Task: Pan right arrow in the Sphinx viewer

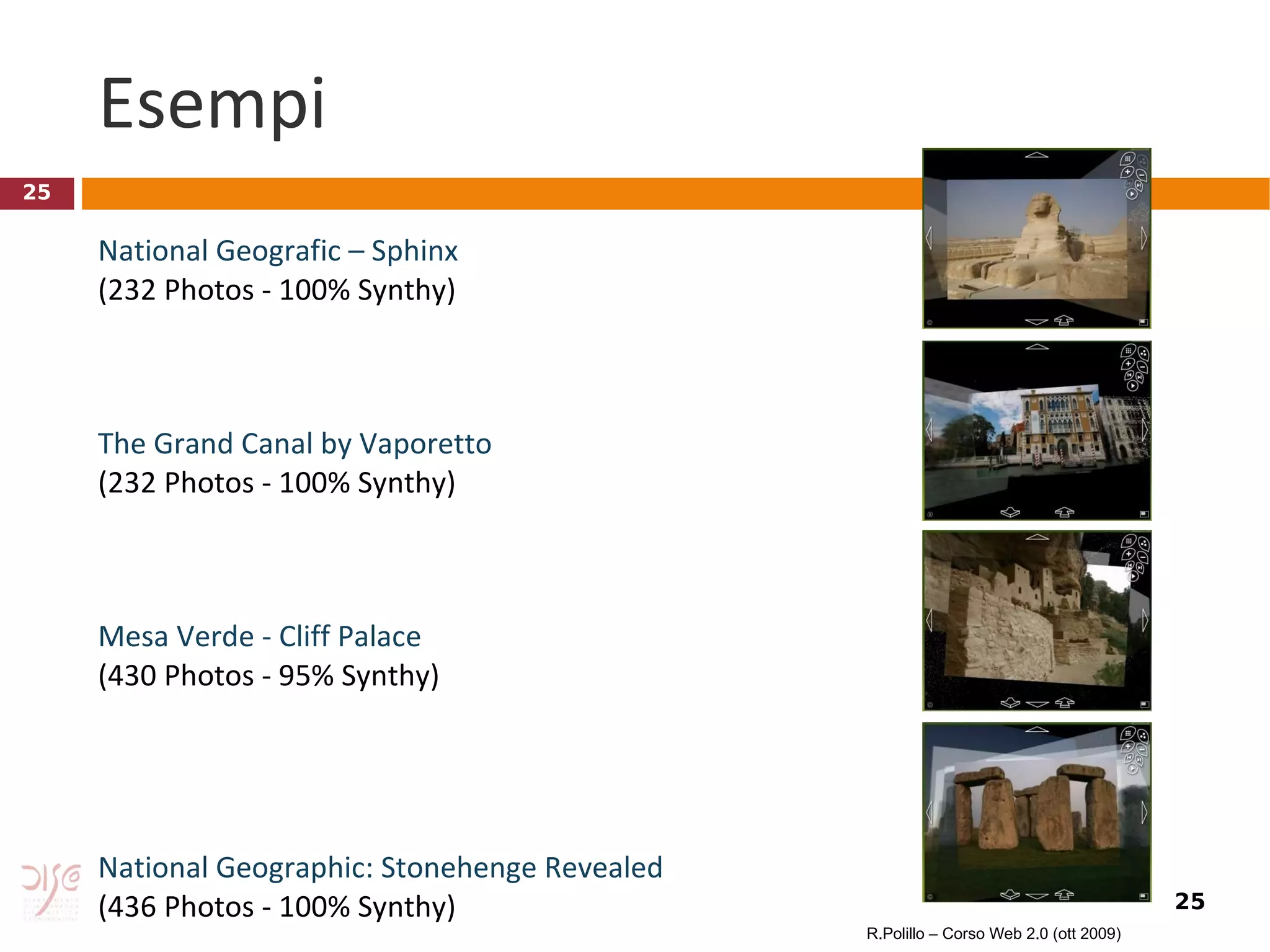Action: point(1144,238)
